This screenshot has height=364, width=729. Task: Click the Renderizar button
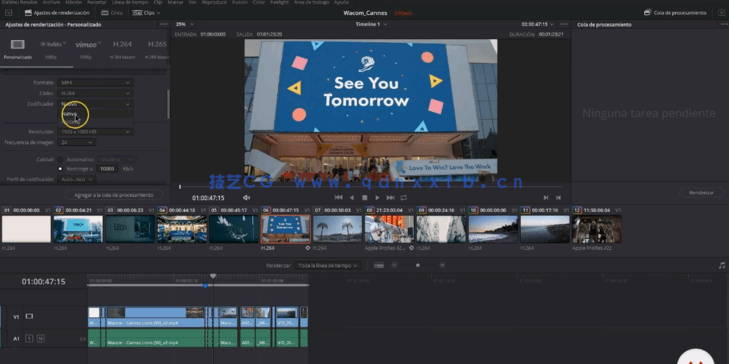tap(702, 192)
